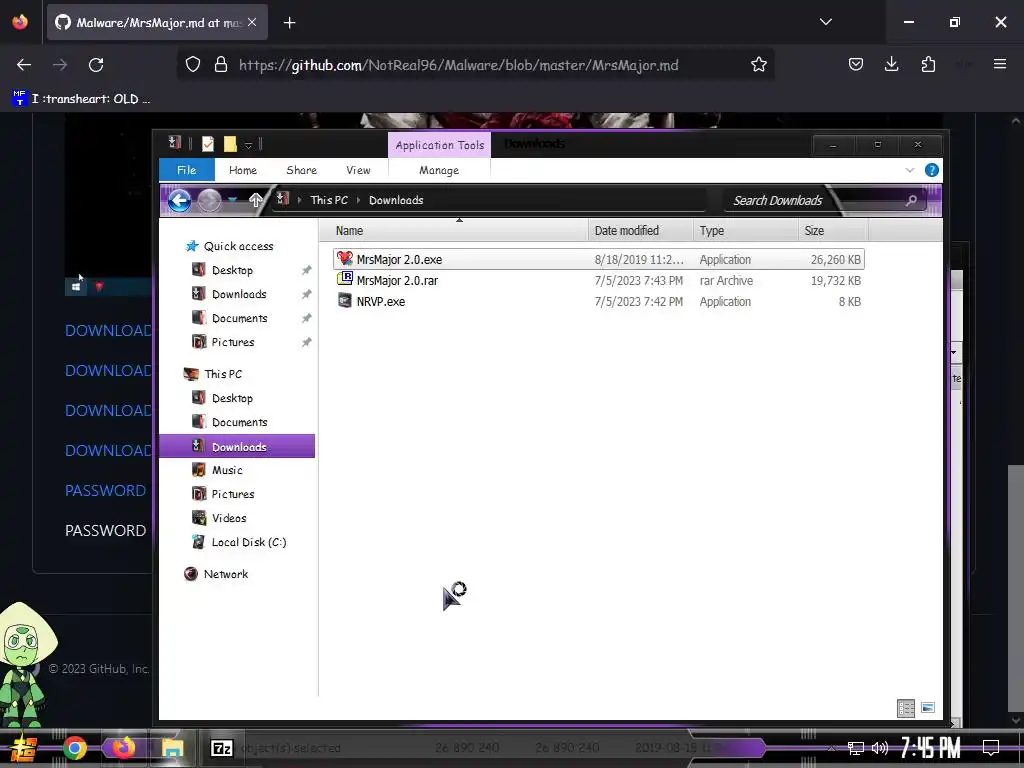Expand breadcrumb arrow after This PC
The image size is (1024, 768).
pyautogui.click(x=359, y=200)
